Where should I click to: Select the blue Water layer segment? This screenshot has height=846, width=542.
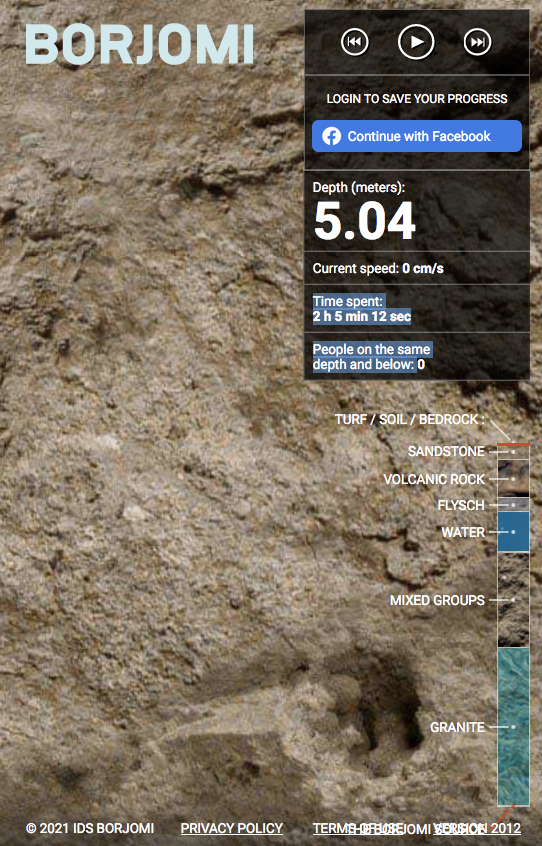[513, 532]
